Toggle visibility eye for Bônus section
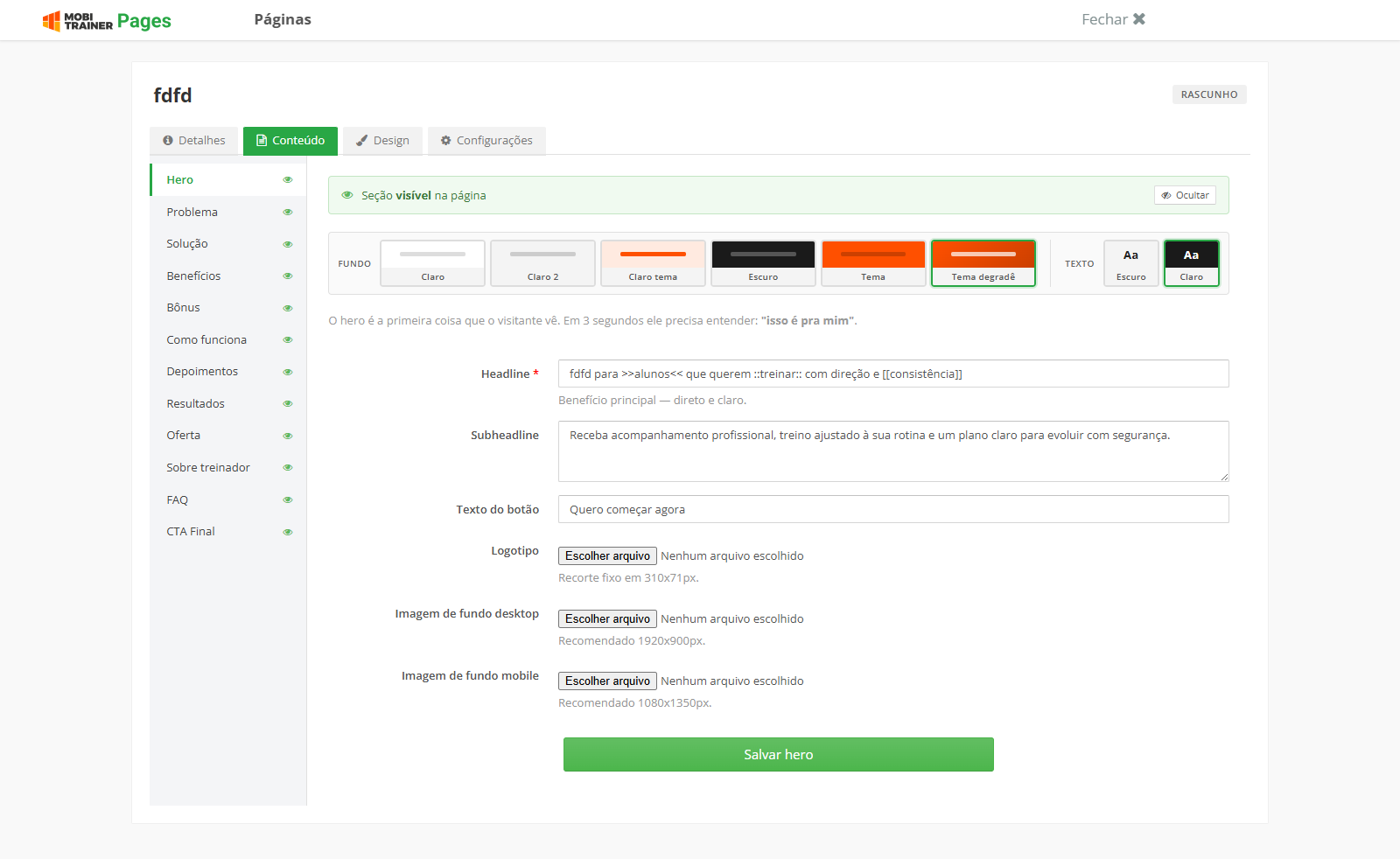The height and width of the screenshot is (859, 1400). pos(288,308)
